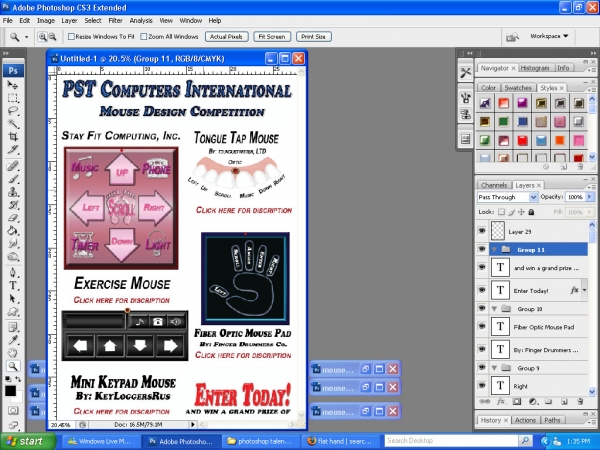The image size is (600, 450).
Task: Switch to the Histogram tab
Action: pyautogui.click(x=535, y=68)
